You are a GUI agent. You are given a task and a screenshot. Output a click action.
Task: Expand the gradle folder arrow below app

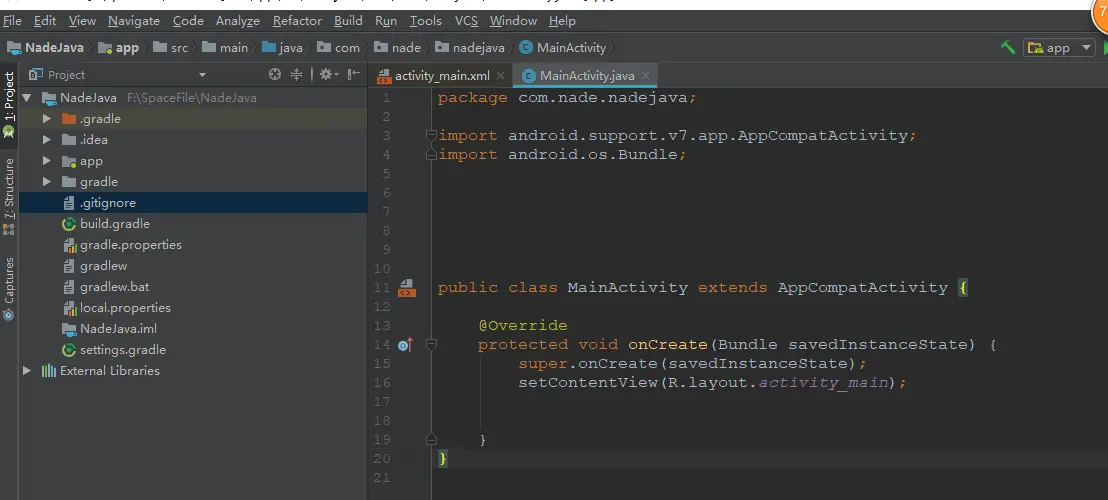pyautogui.click(x=47, y=181)
